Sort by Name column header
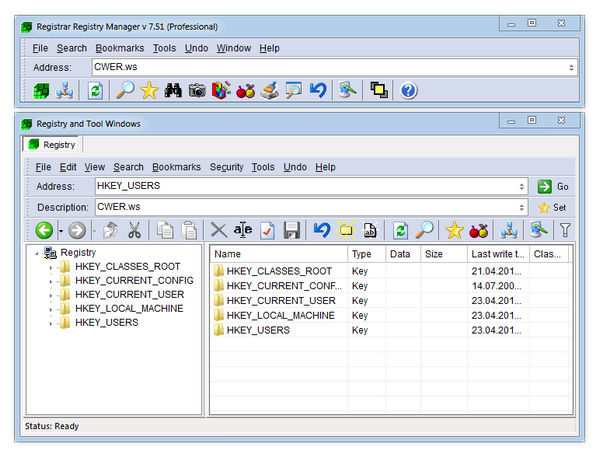This screenshot has width=600, height=458. click(x=279, y=254)
